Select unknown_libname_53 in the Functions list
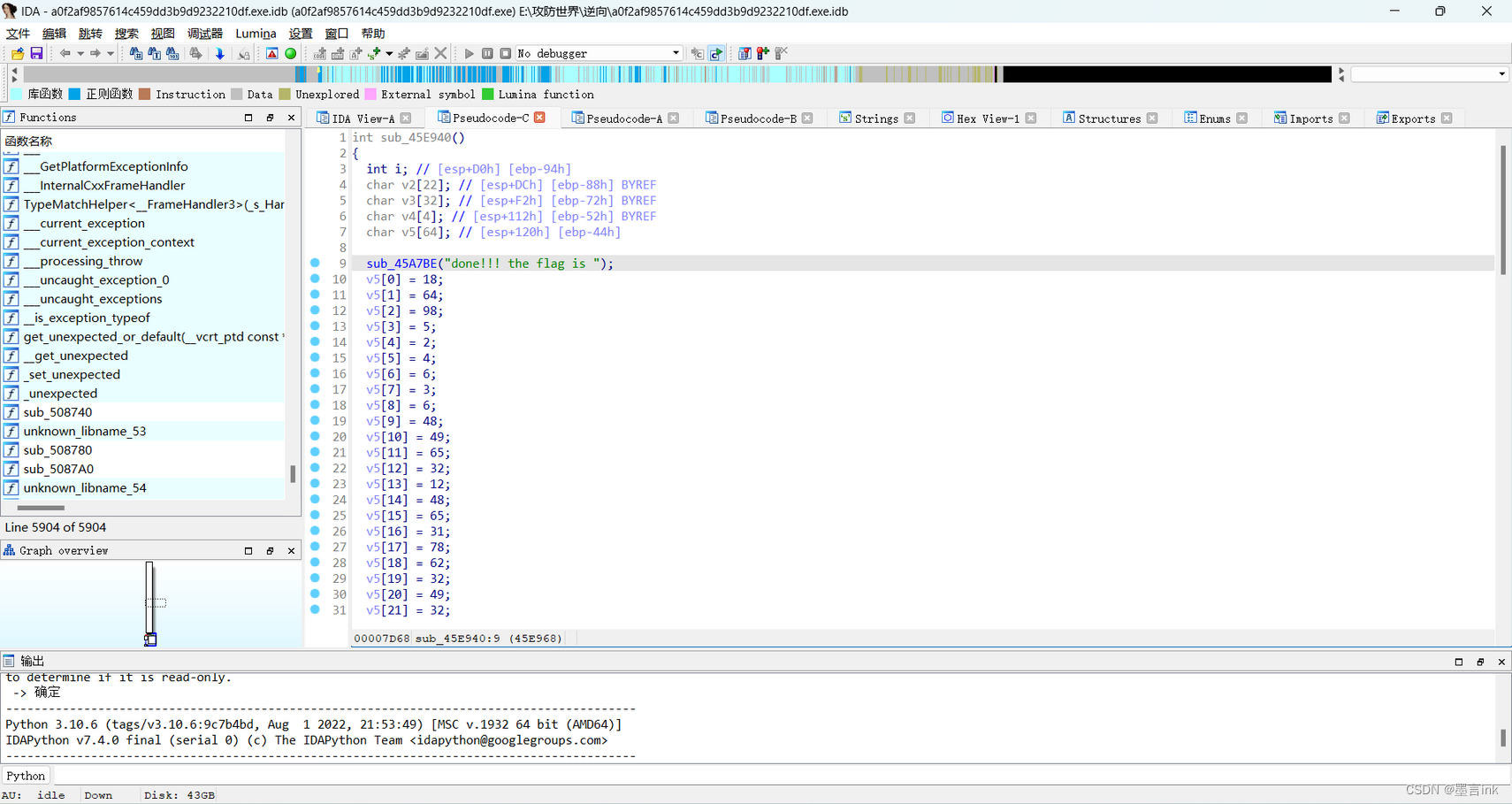This screenshot has width=1512, height=804. pos(85,431)
